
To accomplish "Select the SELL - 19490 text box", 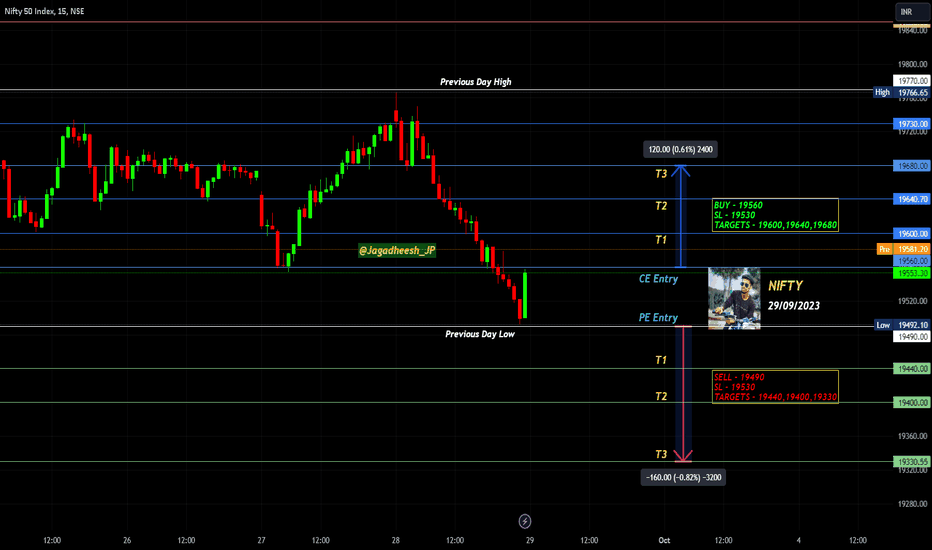I will [775, 387].
